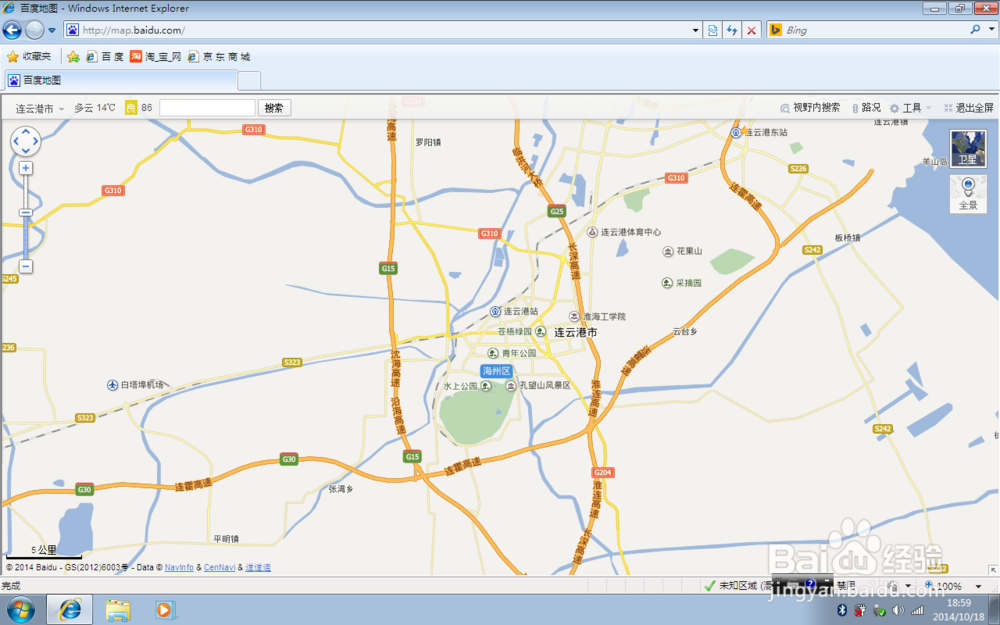Screen dimensions: 1000x625
Task: Click the address bar with map.baidu.com
Action: tap(376, 30)
